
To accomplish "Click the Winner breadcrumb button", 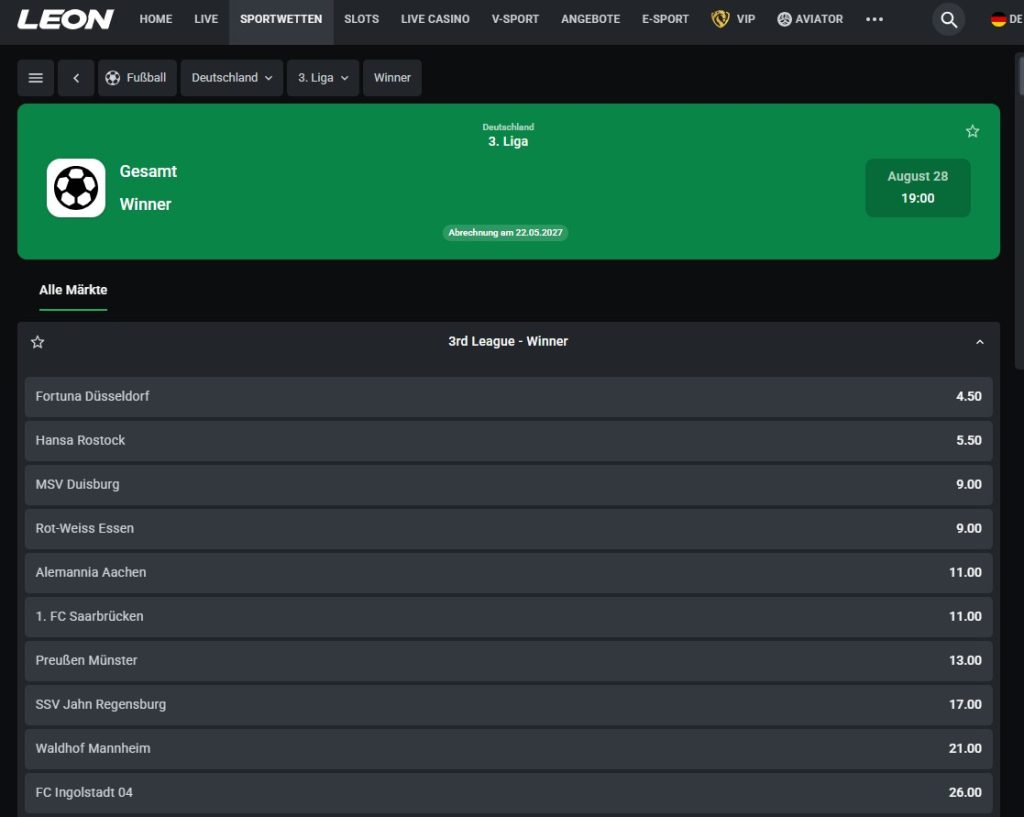I will [x=392, y=78].
